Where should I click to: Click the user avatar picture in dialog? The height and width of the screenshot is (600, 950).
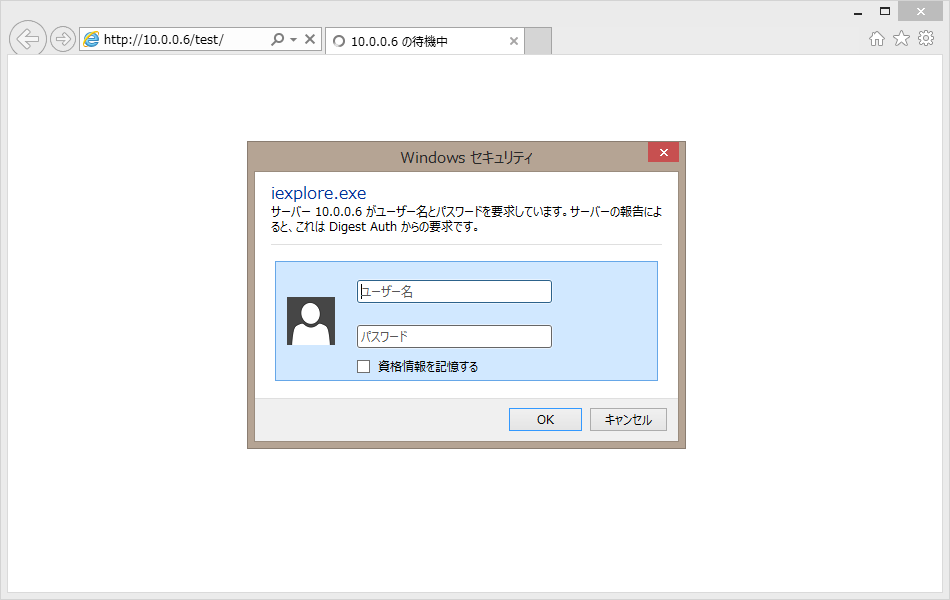310,321
